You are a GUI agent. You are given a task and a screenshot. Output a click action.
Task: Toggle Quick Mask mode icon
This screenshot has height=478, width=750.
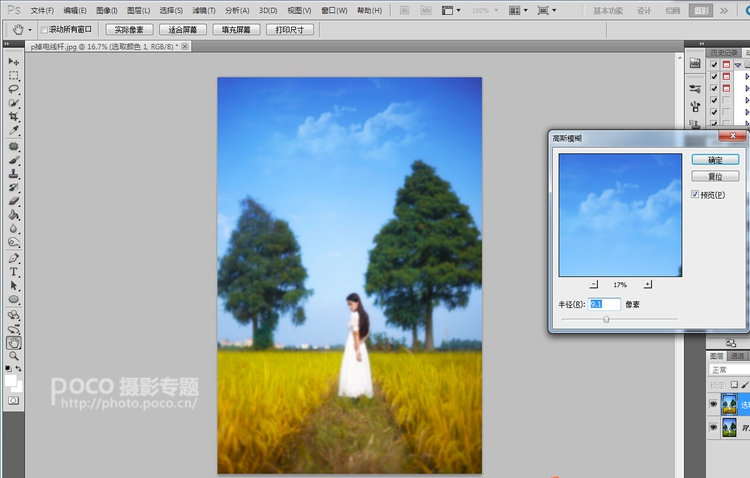(13, 400)
